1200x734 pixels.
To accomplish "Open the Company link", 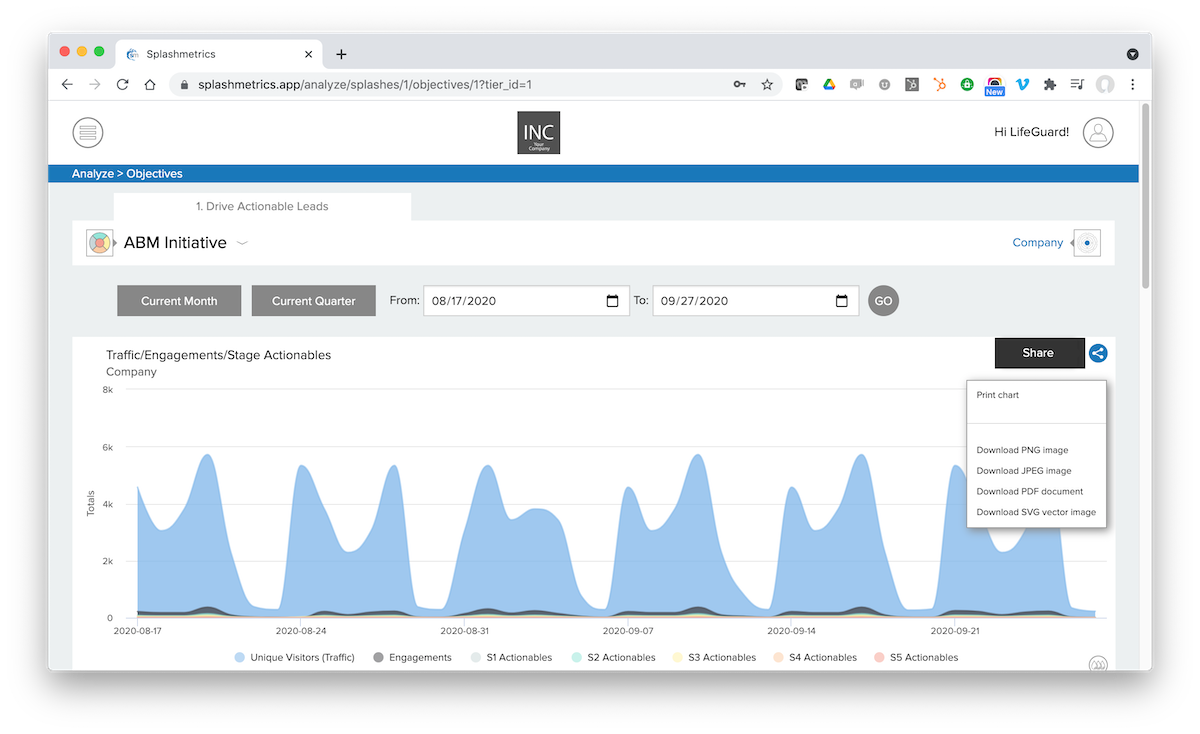I will click(x=1038, y=243).
